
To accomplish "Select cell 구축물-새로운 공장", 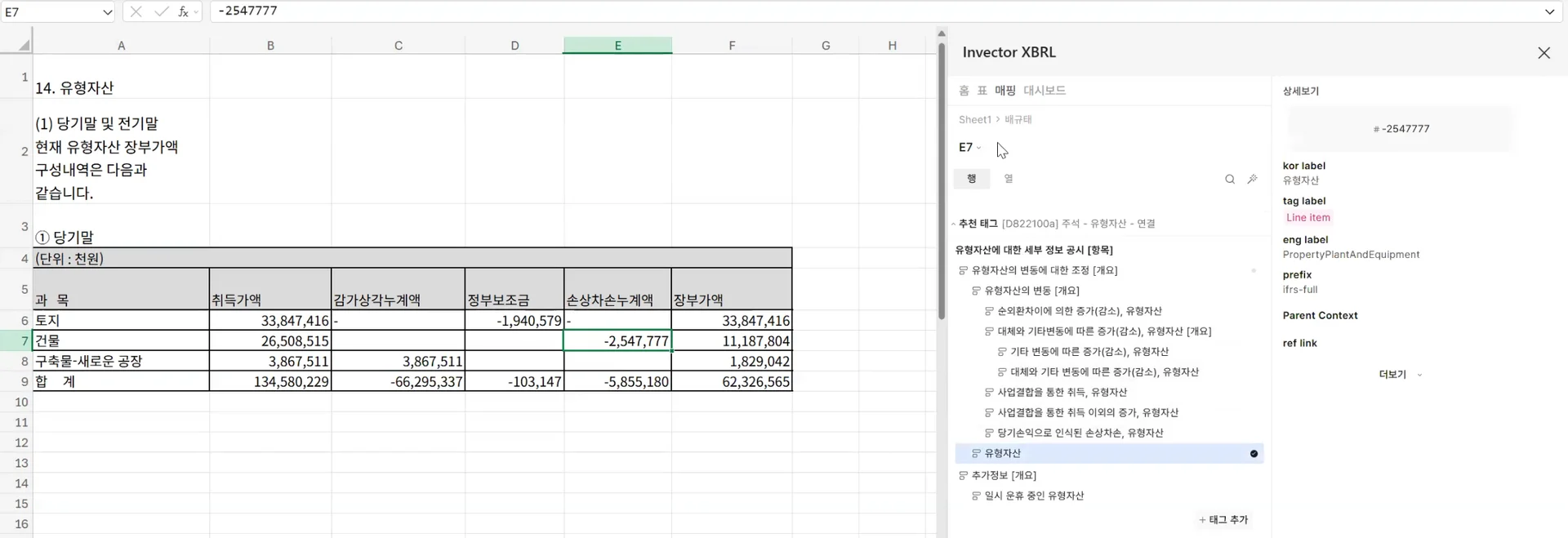I will pos(121,361).
